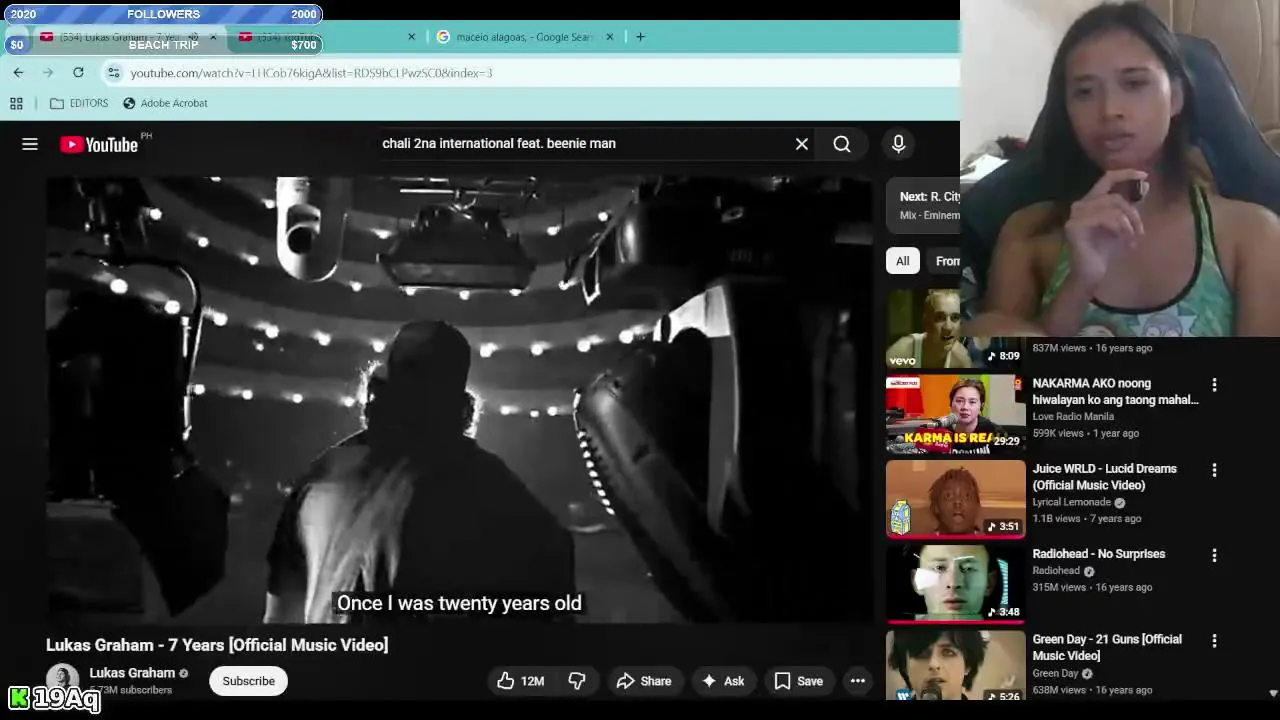
Task: Open the browser apps grid icon
Action: coord(16,103)
